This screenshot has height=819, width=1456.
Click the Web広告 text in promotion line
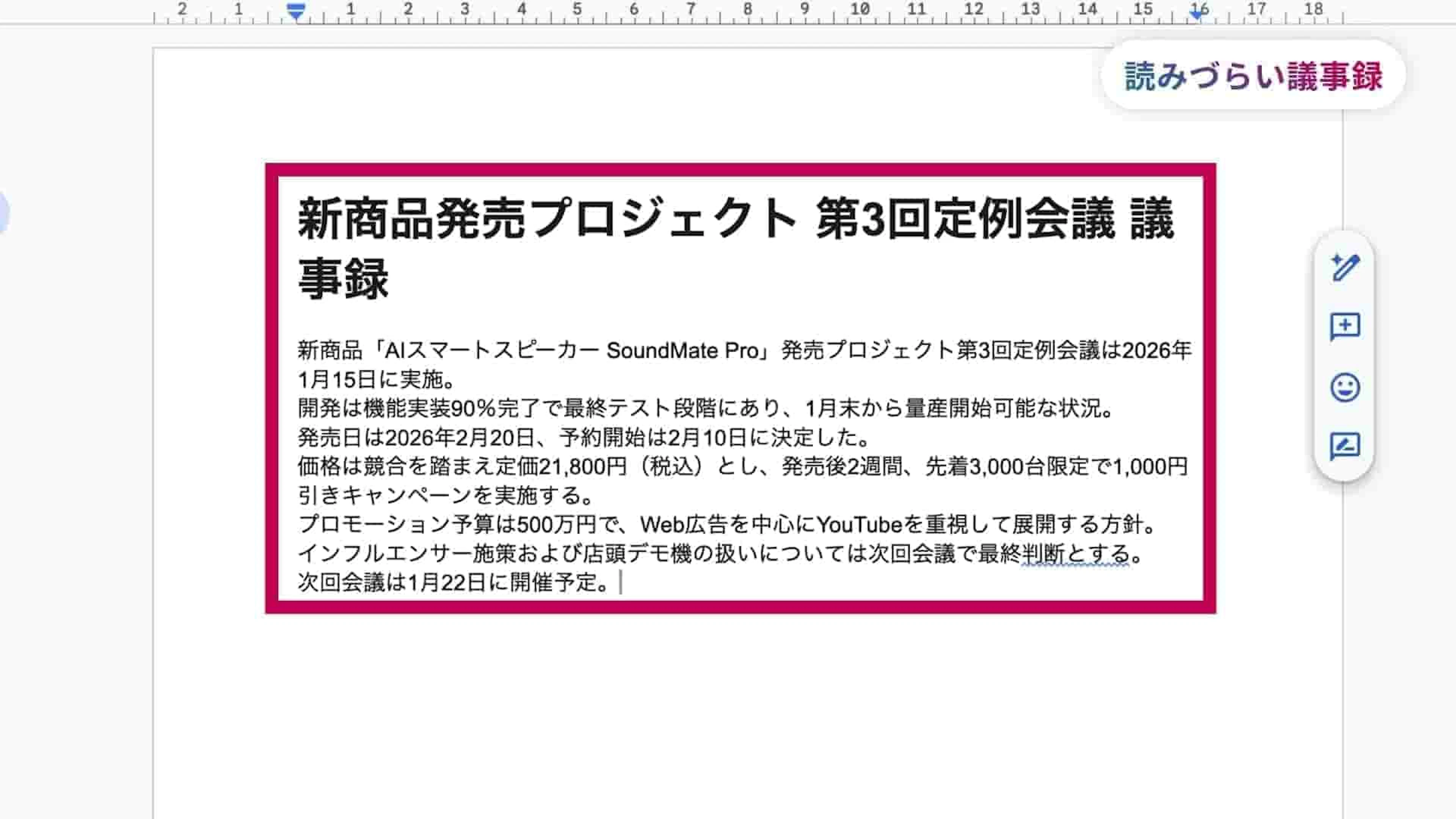[684, 524]
